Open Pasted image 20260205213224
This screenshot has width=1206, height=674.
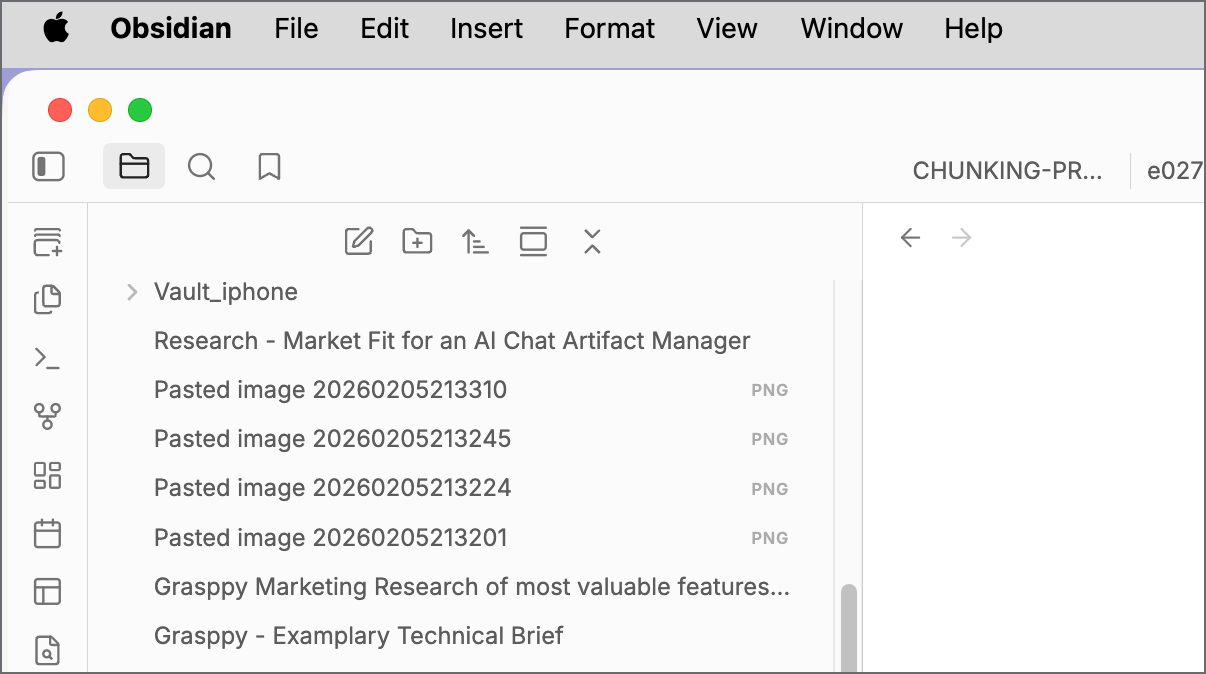tap(470, 488)
